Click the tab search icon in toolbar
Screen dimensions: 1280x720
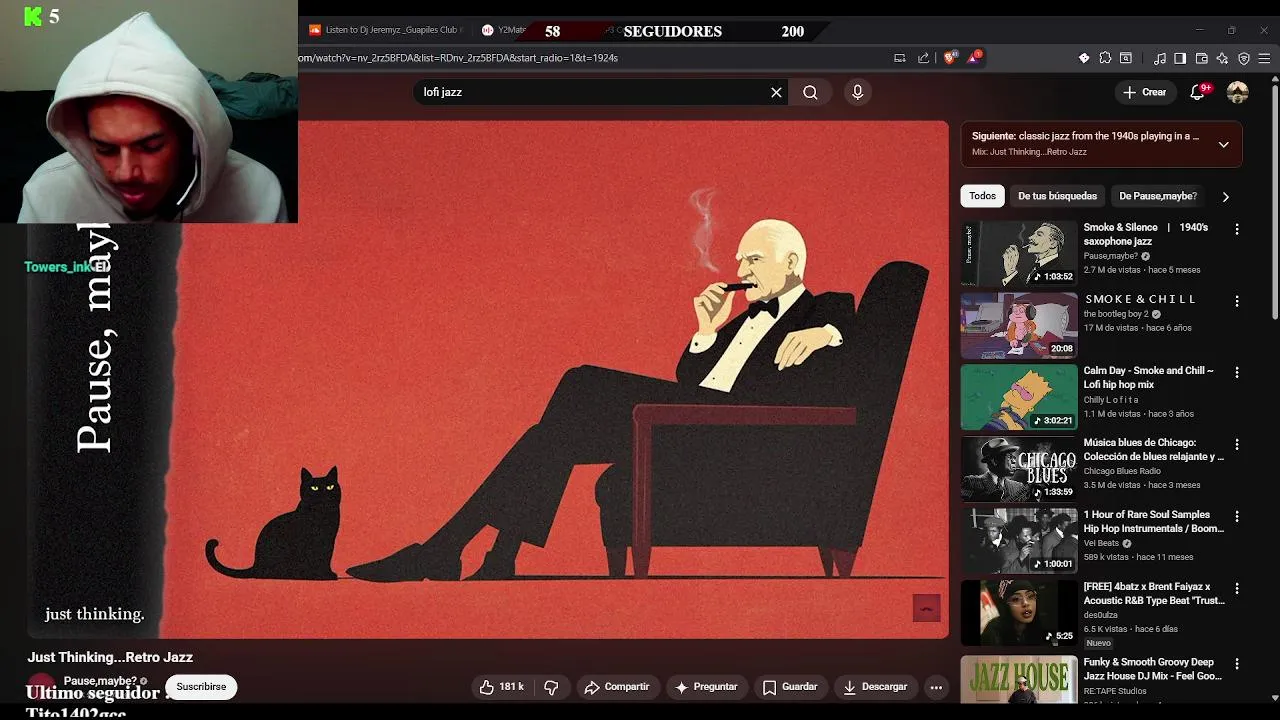pos(1126,58)
